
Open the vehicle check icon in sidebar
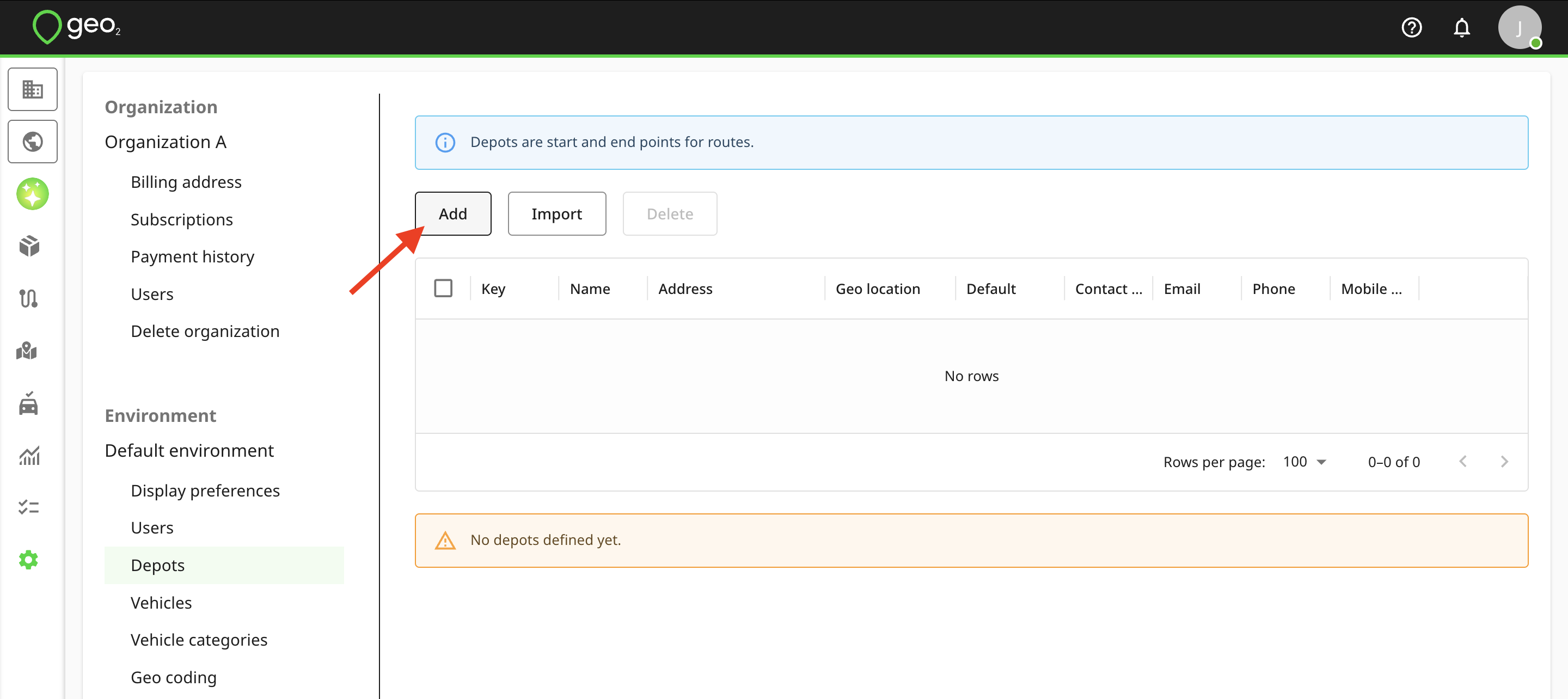pos(29,403)
